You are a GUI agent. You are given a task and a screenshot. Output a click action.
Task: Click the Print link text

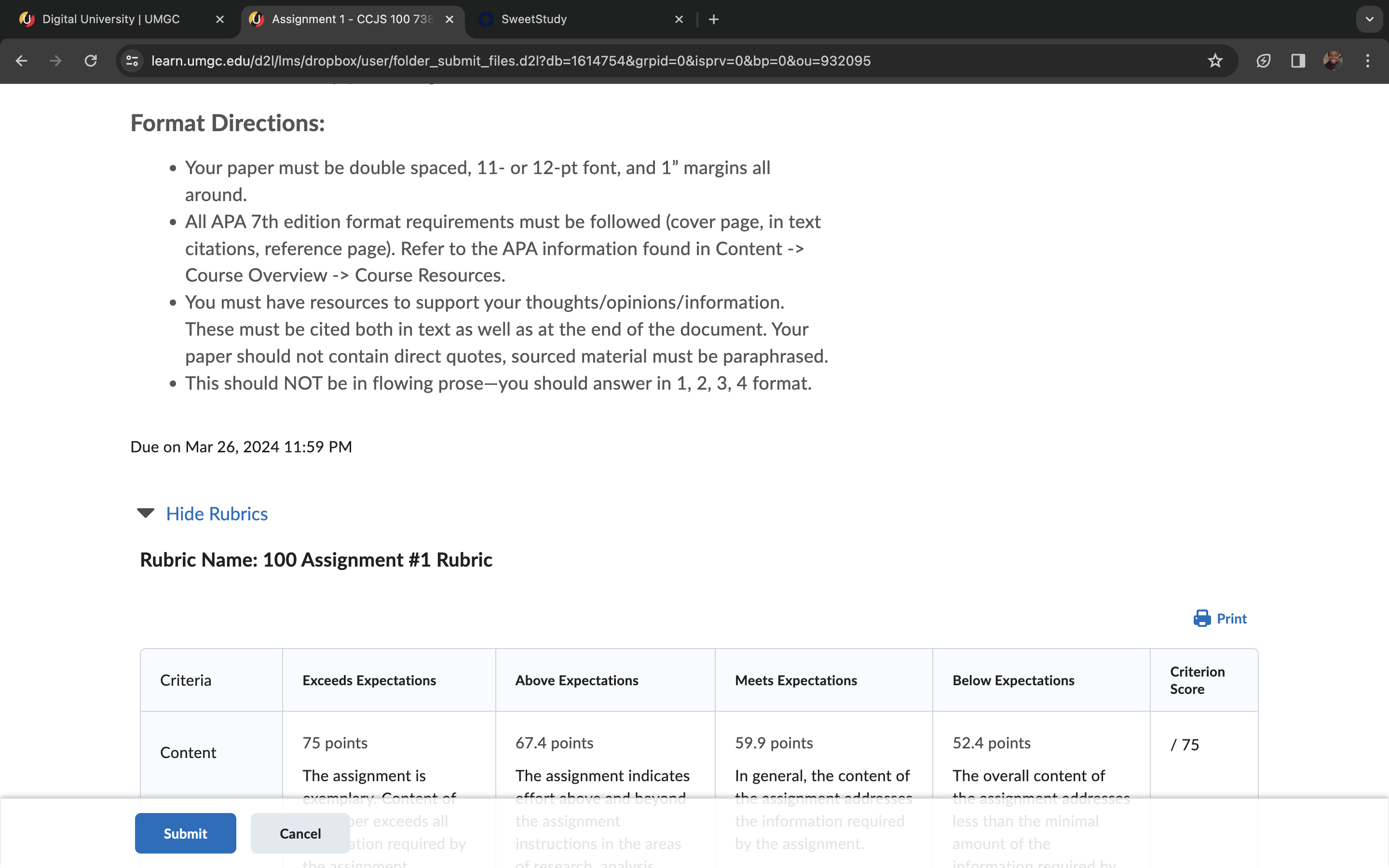pyautogui.click(x=1232, y=619)
